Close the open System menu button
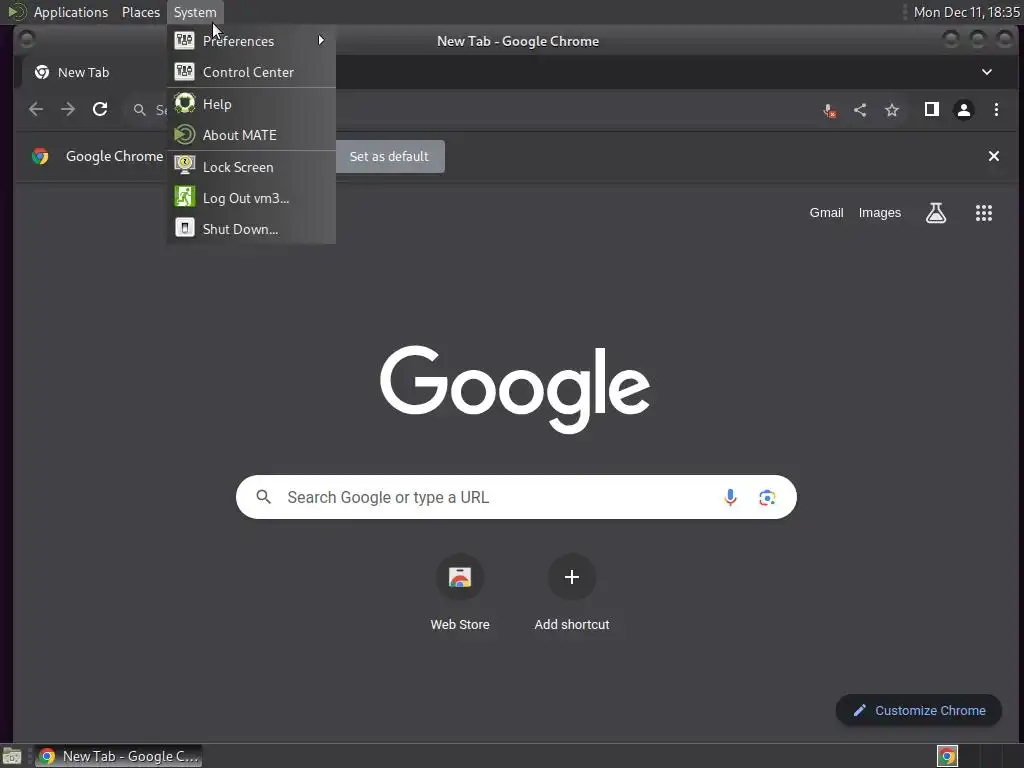 pyautogui.click(x=195, y=12)
